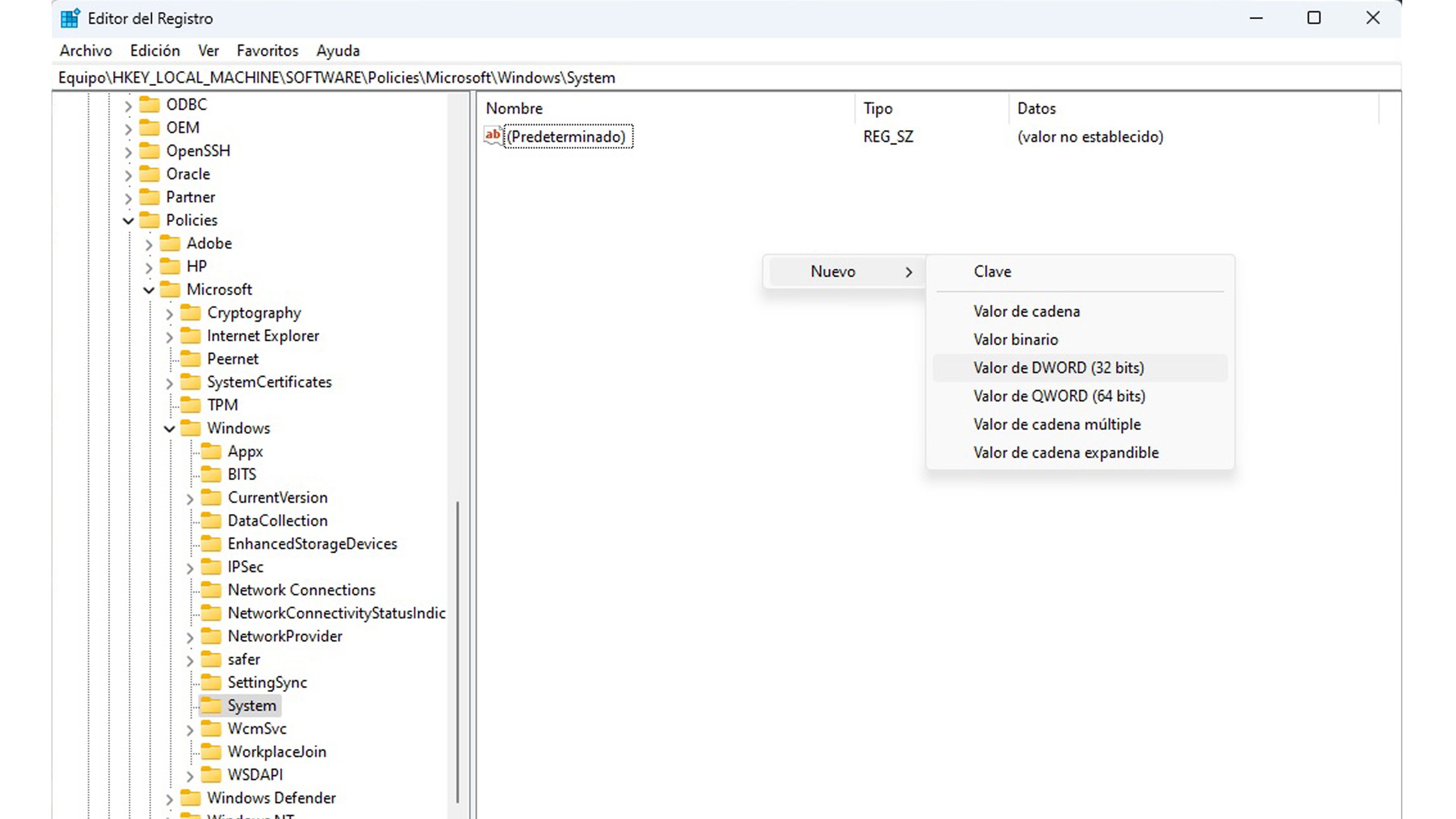
Task: Select the WSDAPI key label
Action: (255, 775)
